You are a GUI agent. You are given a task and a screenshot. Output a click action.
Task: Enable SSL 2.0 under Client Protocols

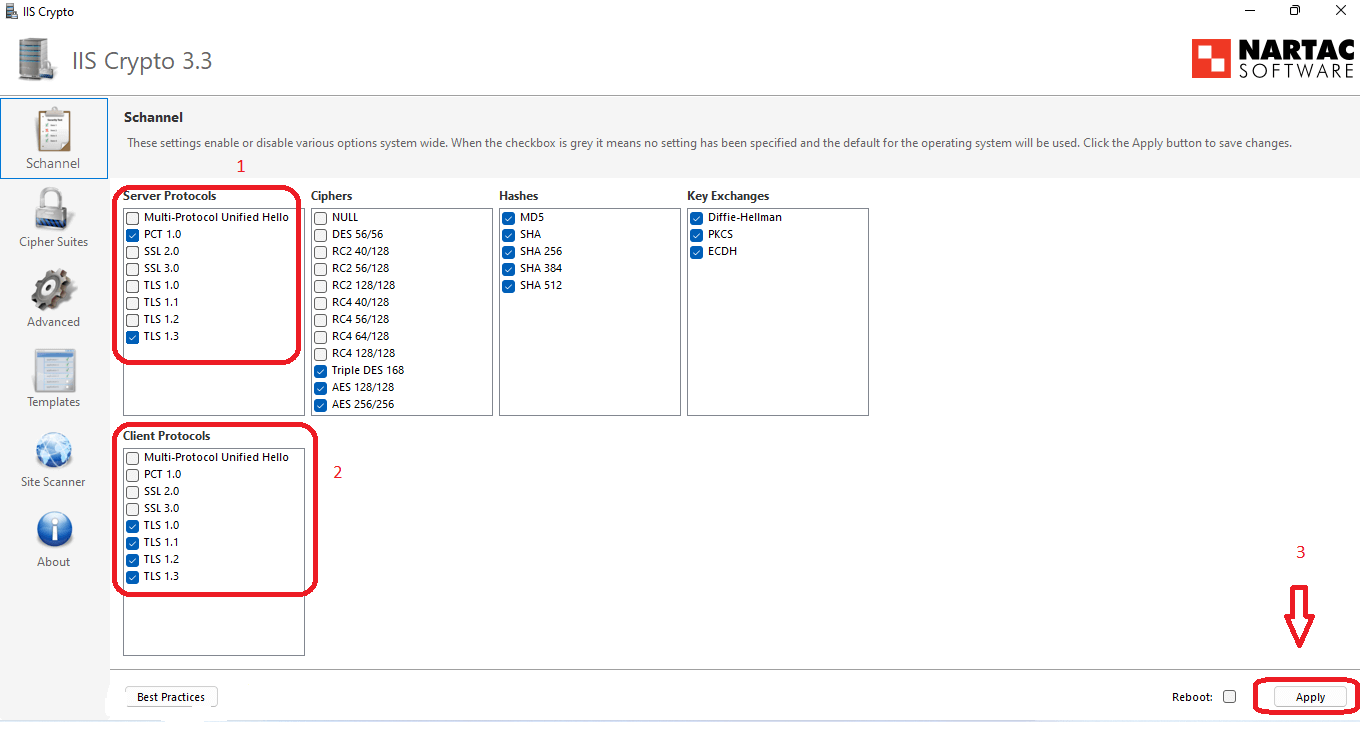[133, 491]
